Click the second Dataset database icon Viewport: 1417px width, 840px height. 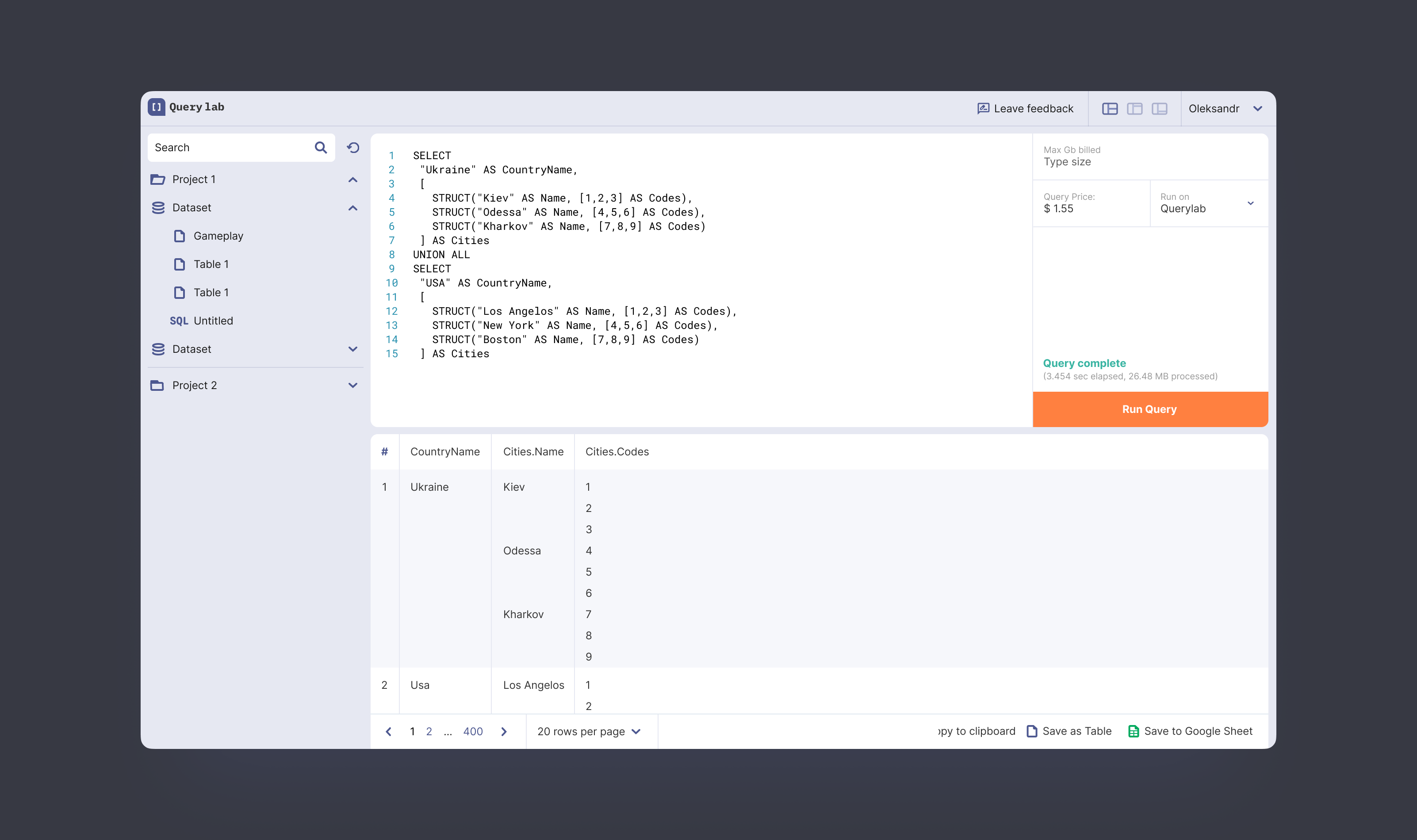pos(158,349)
